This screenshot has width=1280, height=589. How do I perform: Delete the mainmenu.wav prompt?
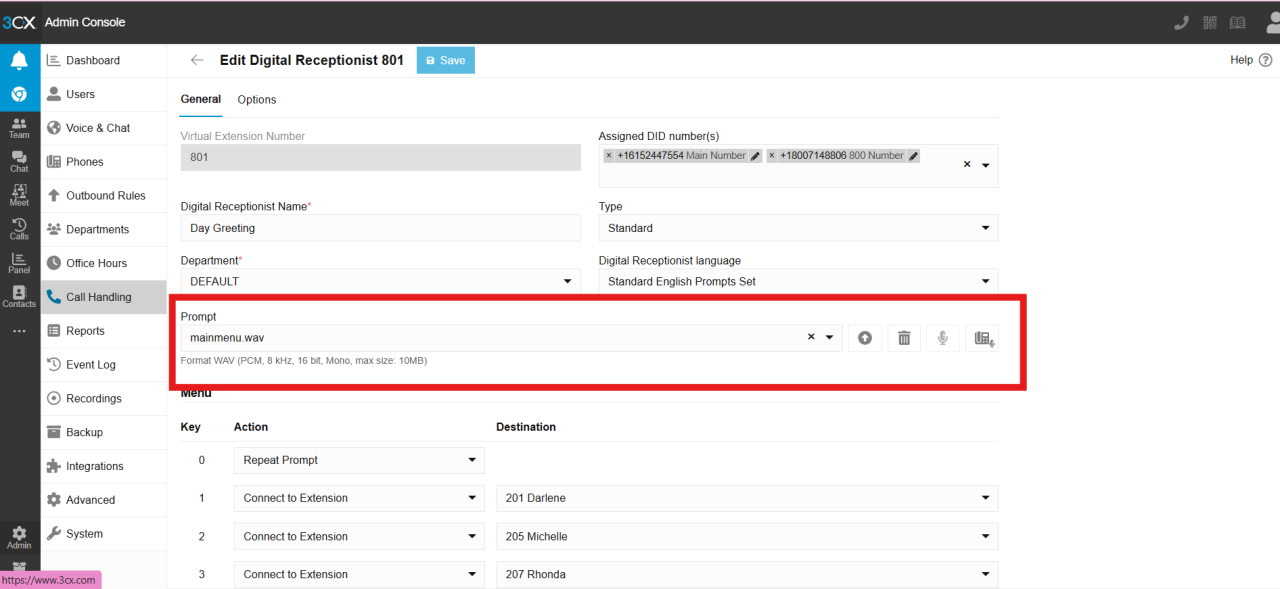coord(903,337)
